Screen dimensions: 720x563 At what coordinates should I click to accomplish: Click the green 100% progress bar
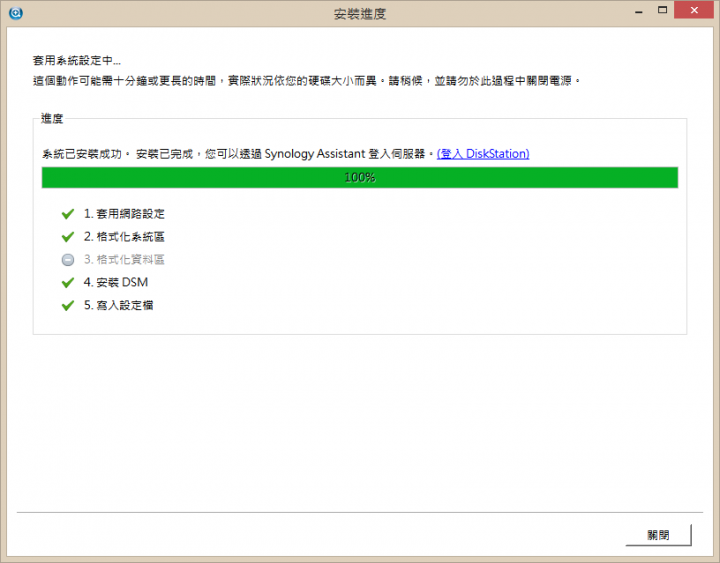tap(360, 177)
